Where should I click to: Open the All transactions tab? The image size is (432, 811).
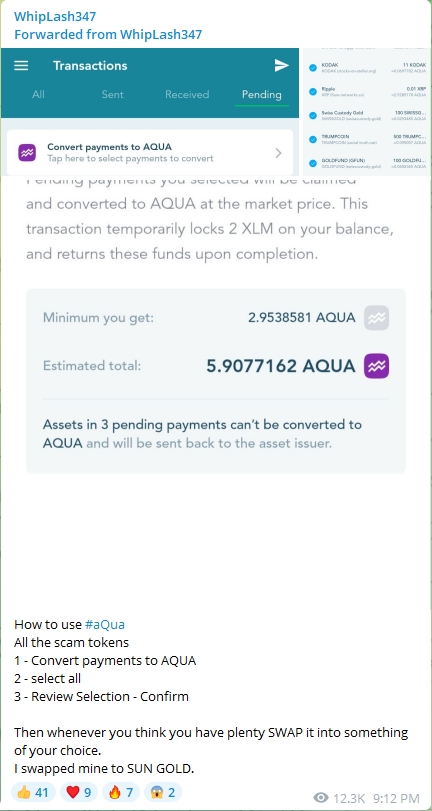(x=38, y=95)
